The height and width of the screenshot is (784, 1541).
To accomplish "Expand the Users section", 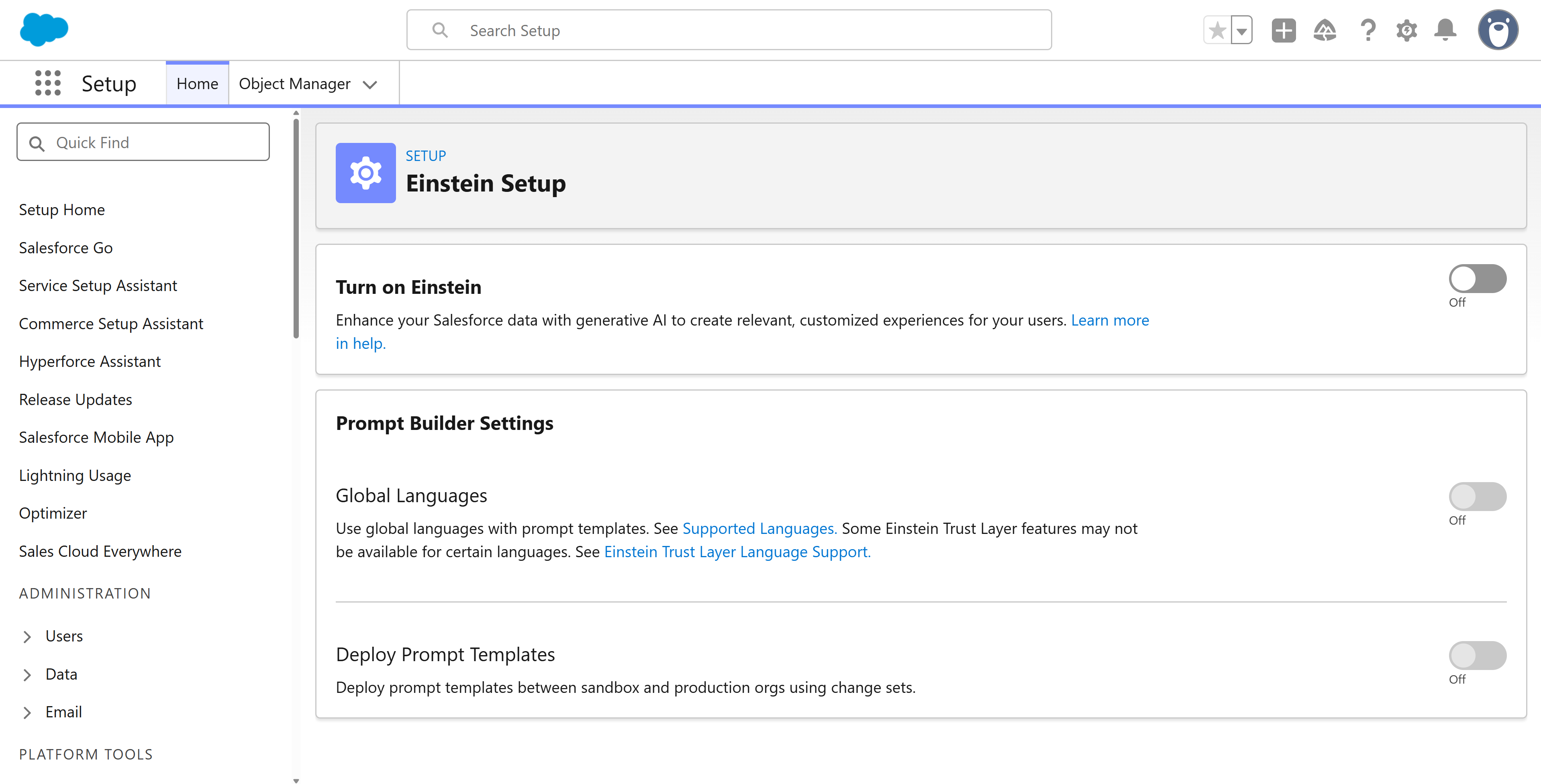I will point(27,636).
